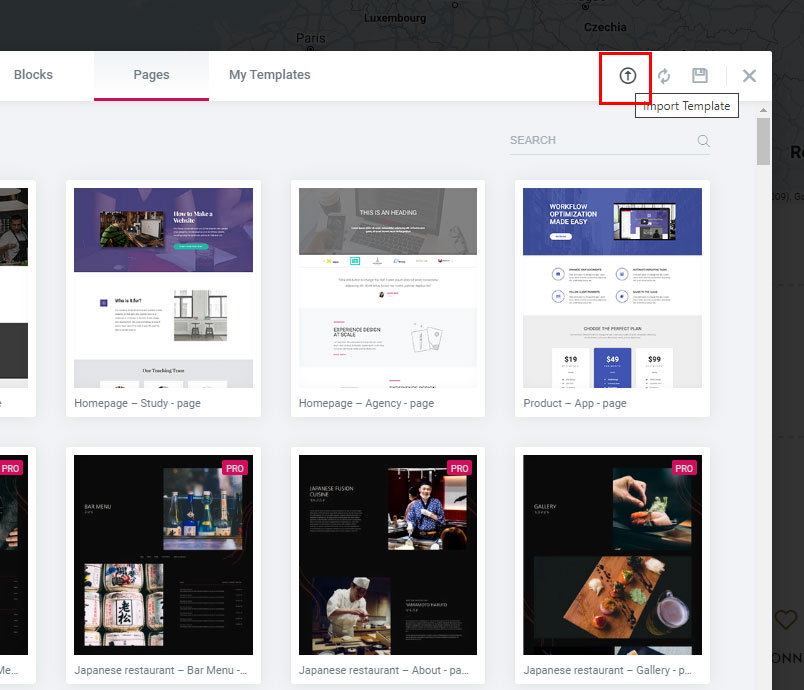Viewport: 804px width, 690px height.
Task: Click 'Japanese restaurant – About' title text
Action: [384, 671]
